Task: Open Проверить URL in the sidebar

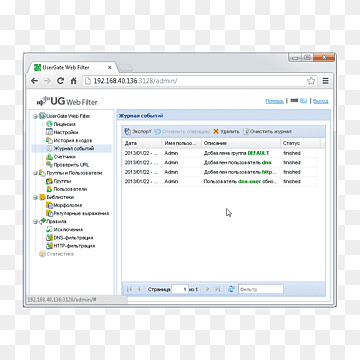Action: 71,165
